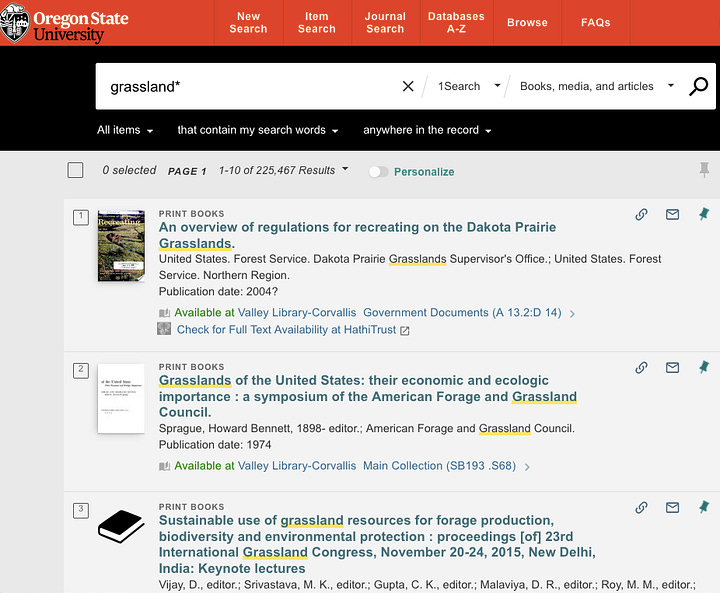Select result number 3 checkbox
This screenshot has height=593, width=720.
tap(81, 511)
